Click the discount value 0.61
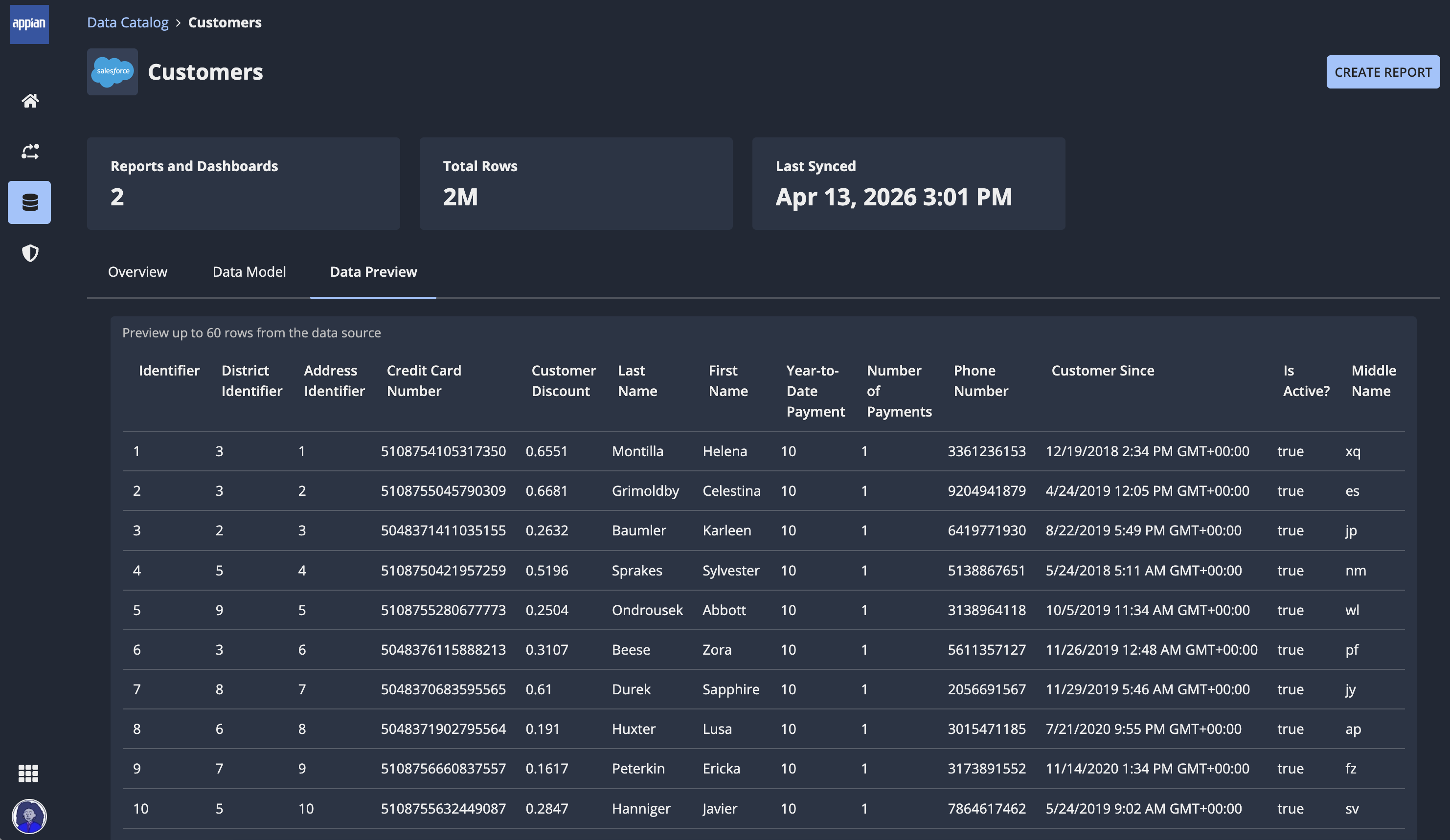The image size is (1450, 840). point(539,689)
